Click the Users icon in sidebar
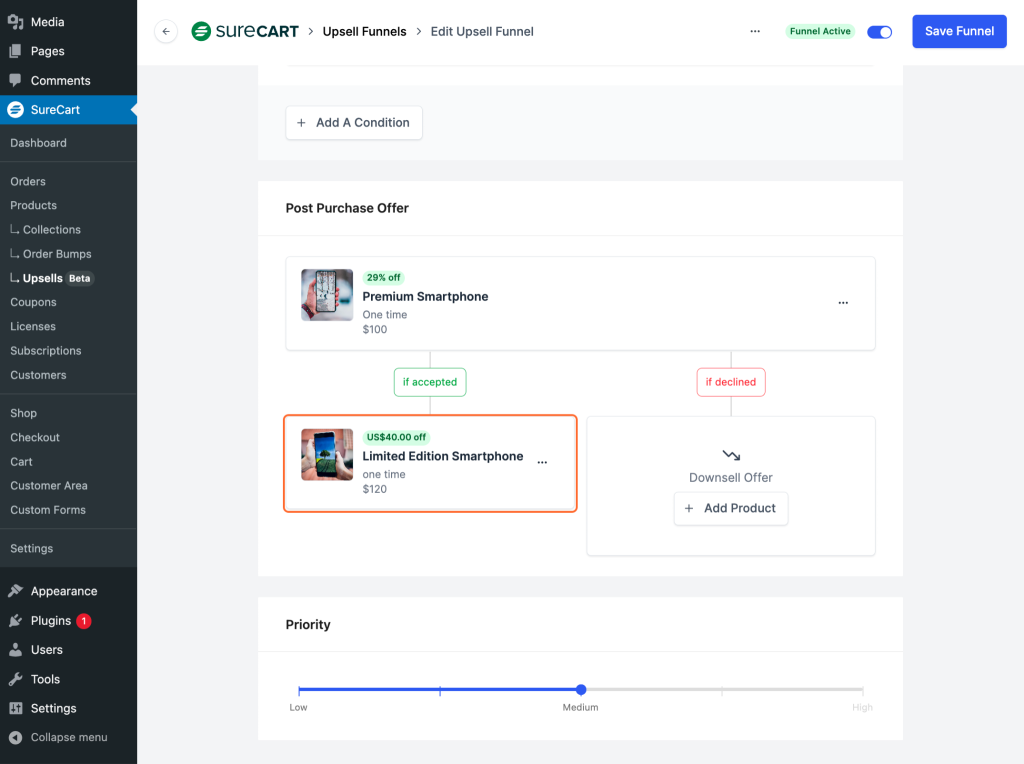This screenshot has width=1024, height=764. (x=16, y=650)
